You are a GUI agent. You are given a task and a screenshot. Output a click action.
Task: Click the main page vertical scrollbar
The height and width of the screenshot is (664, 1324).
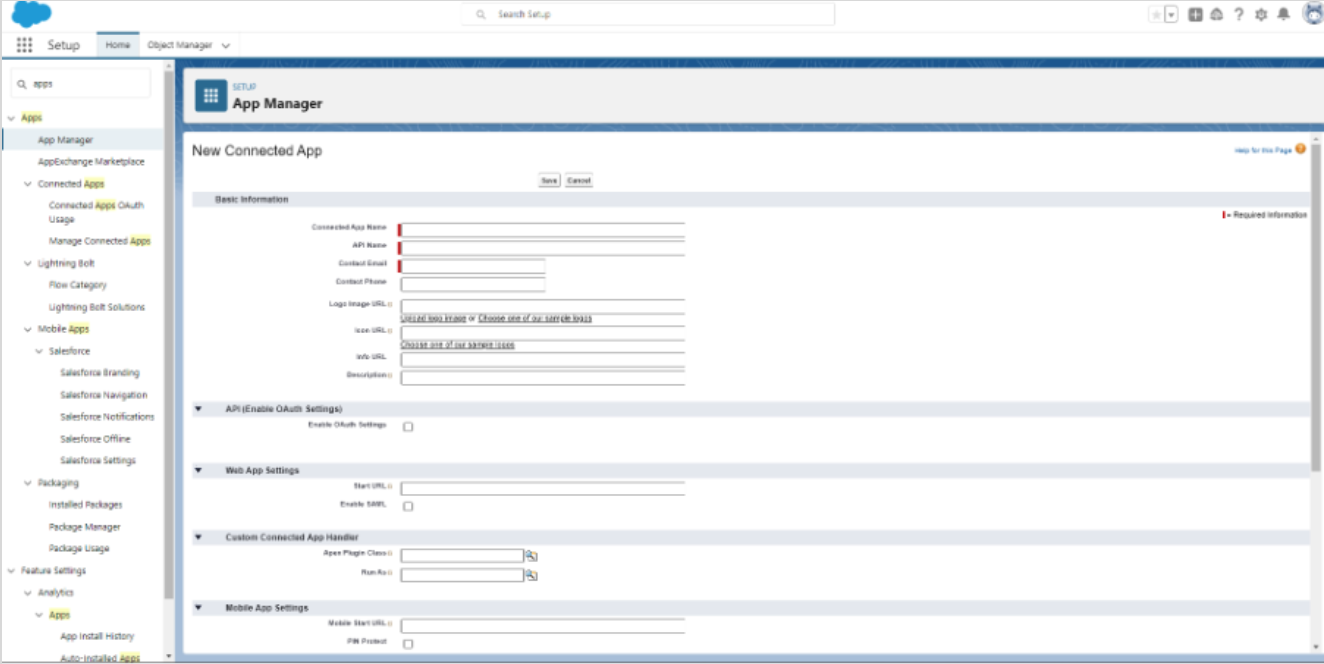click(1316, 307)
